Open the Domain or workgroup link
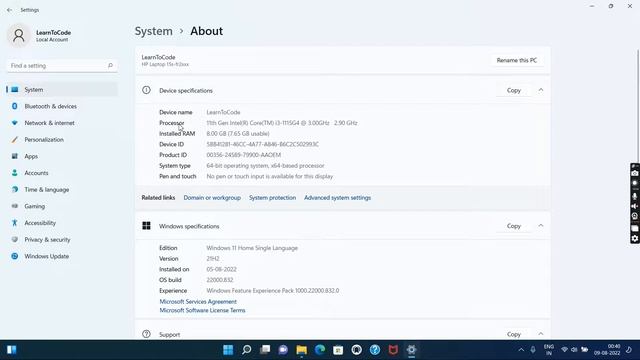Image resolution: width=640 pixels, height=360 pixels. click(212, 198)
